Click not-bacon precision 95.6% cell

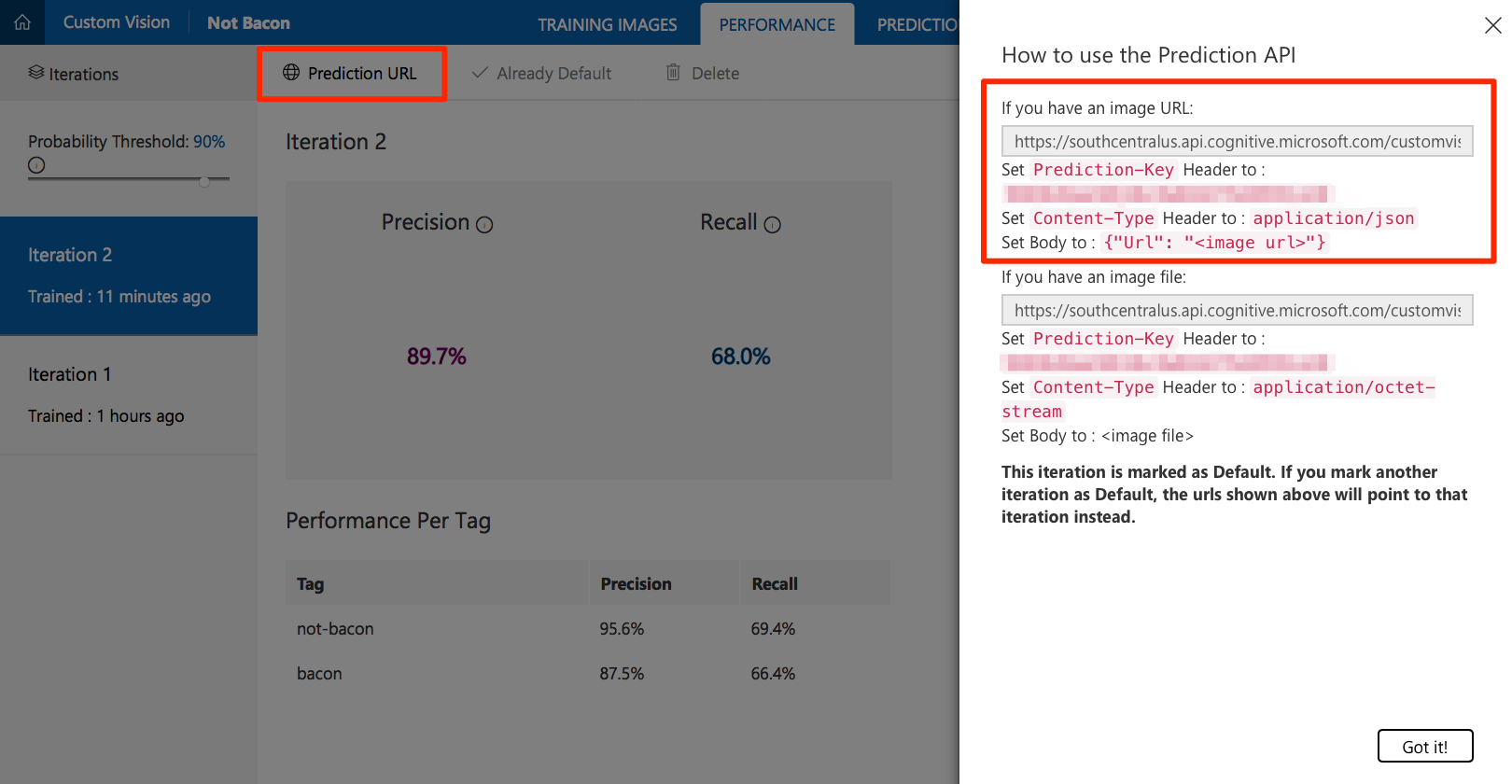tap(622, 629)
